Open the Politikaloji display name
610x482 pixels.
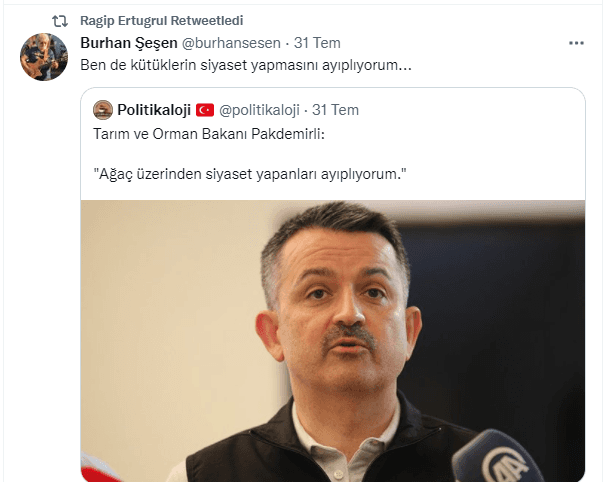click(154, 110)
